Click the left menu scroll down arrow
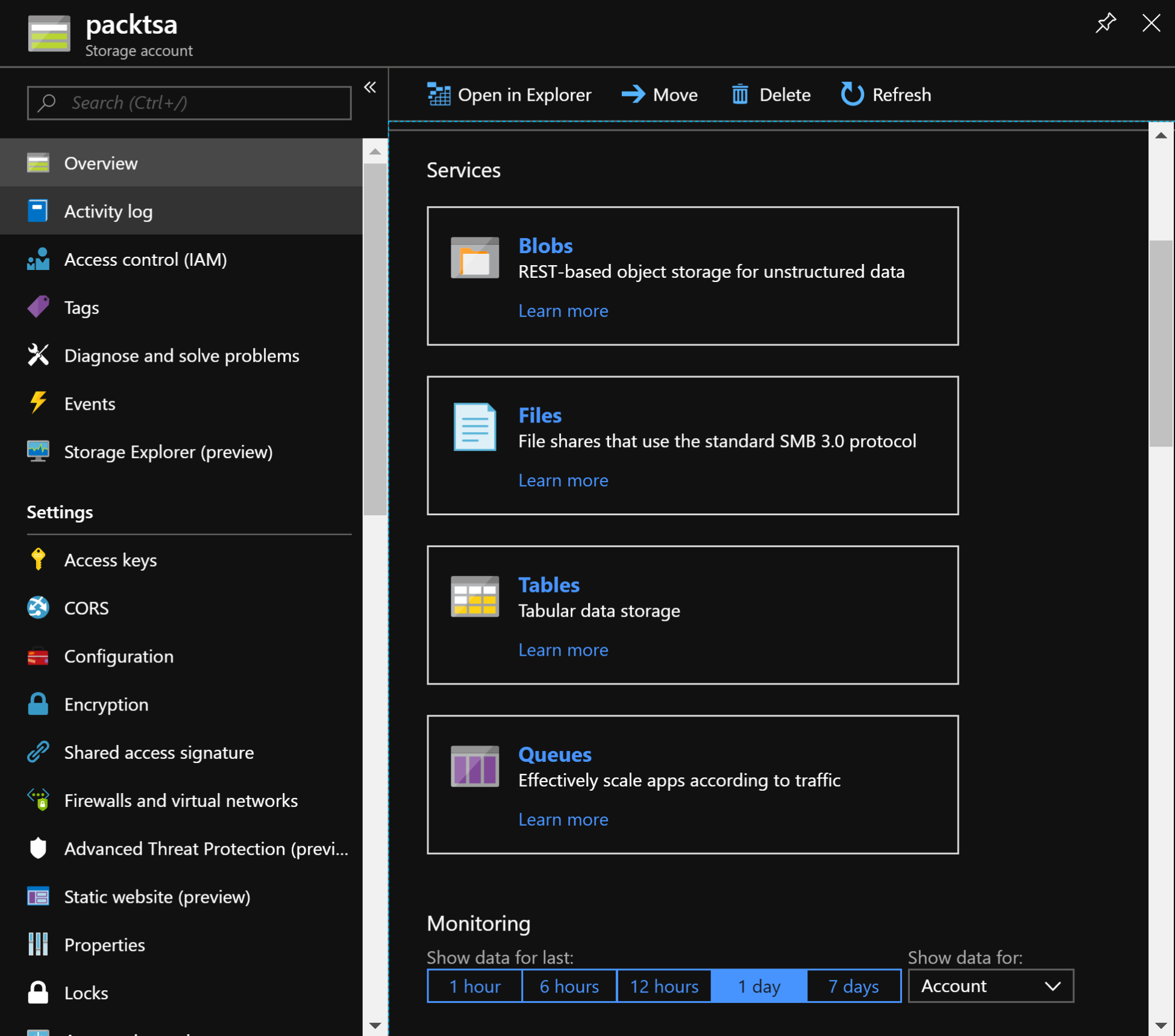The image size is (1175, 1036). click(375, 1025)
